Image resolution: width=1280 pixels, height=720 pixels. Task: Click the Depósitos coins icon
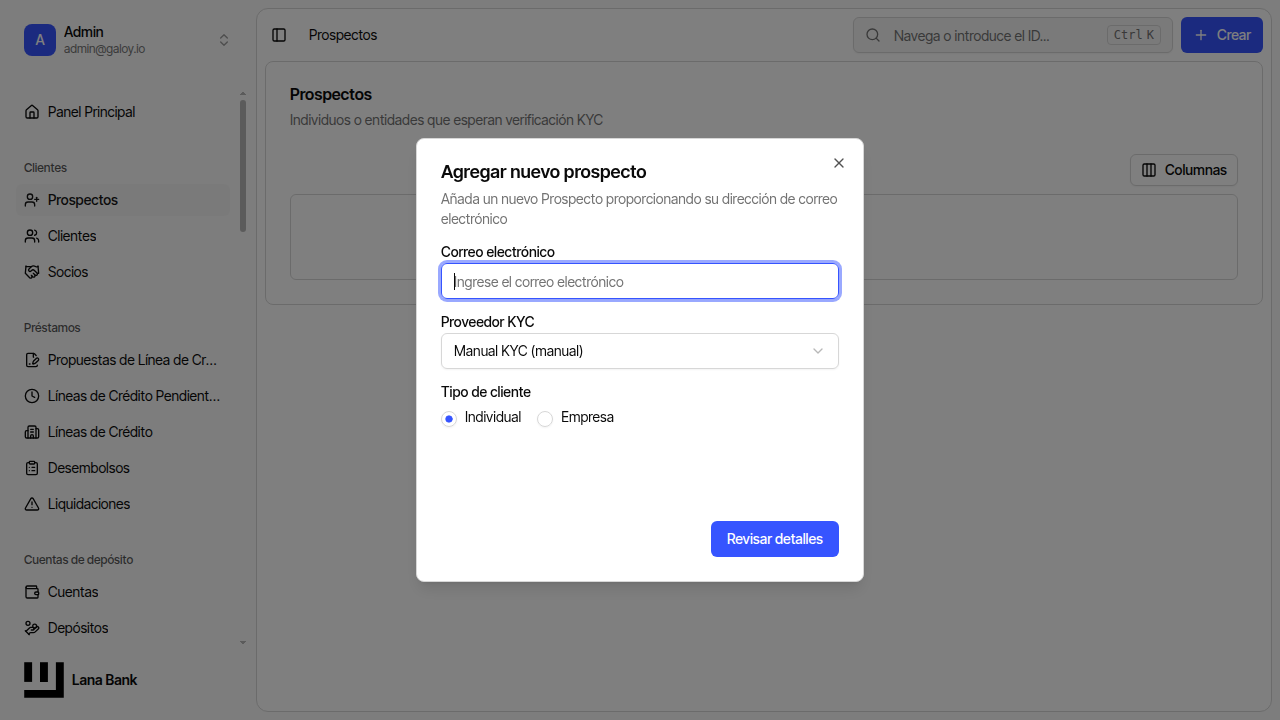point(32,628)
